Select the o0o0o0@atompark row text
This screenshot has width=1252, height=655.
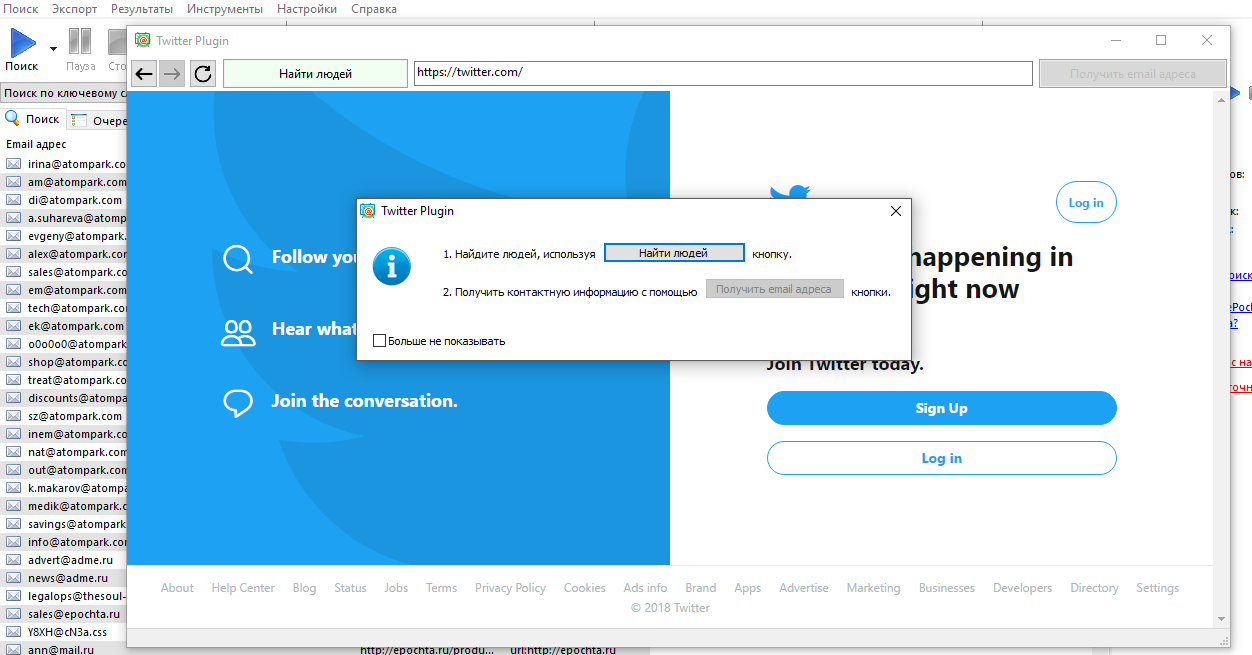[x=77, y=344]
